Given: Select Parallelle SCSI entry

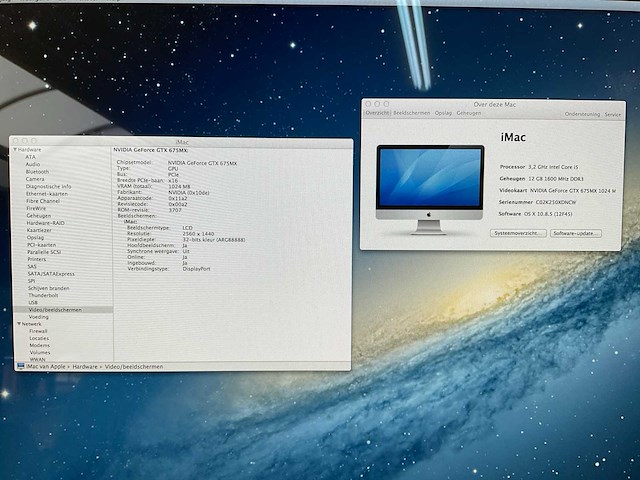Looking at the screenshot, I should [x=44, y=252].
